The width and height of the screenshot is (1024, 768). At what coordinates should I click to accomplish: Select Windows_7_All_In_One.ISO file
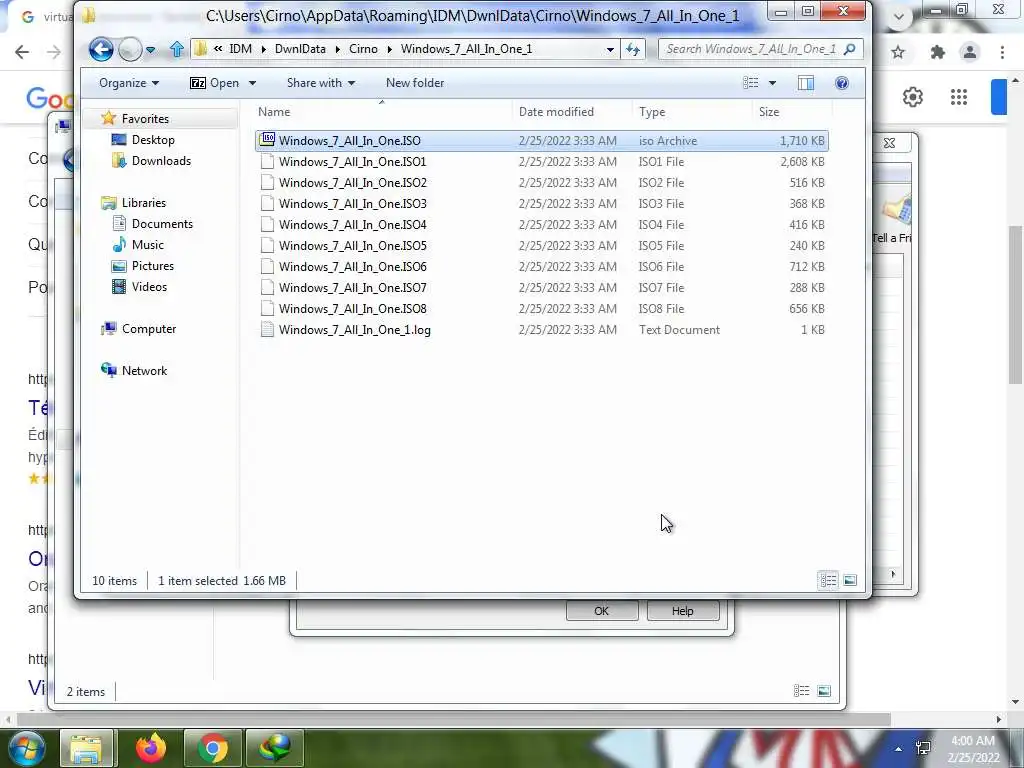541,140
